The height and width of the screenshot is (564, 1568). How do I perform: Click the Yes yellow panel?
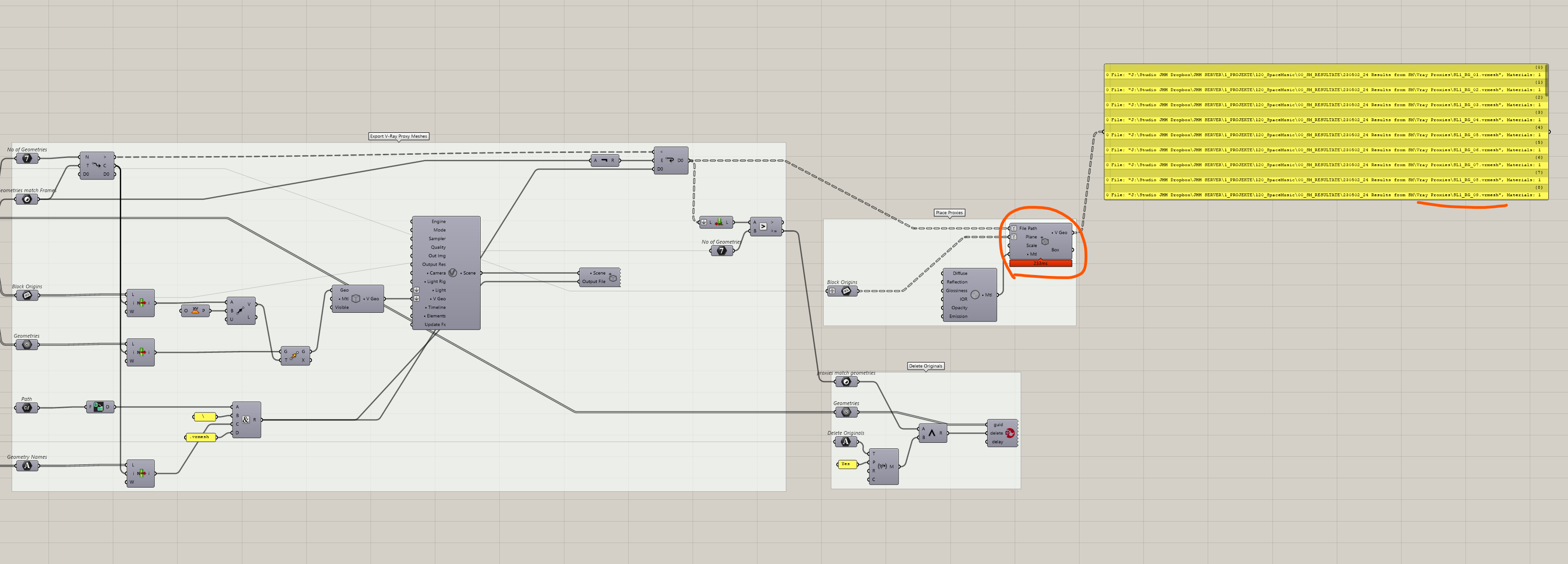847,464
